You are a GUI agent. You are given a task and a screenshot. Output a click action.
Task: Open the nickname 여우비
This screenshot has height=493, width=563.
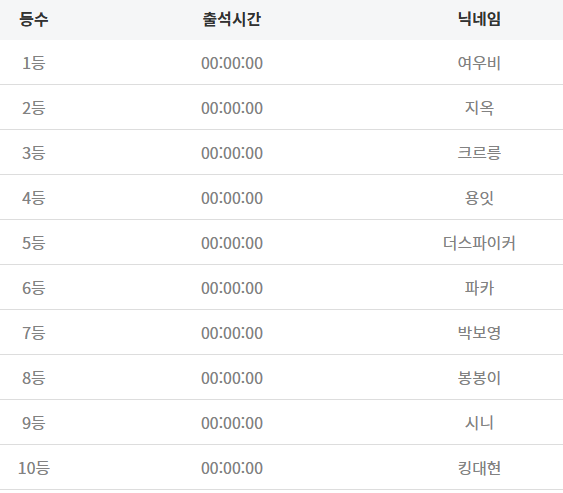(x=479, y=63)
